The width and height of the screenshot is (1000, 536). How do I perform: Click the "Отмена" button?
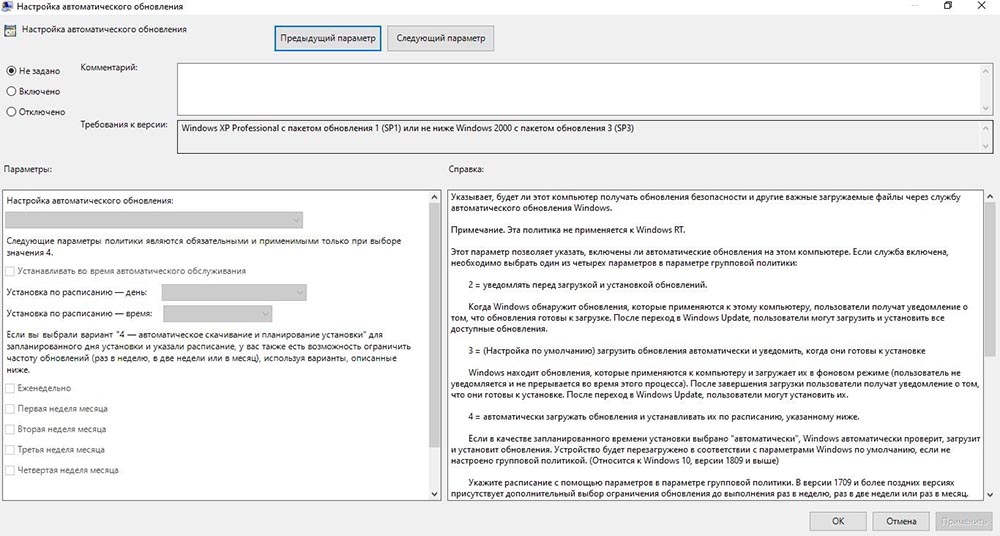[x=900, y=521]
